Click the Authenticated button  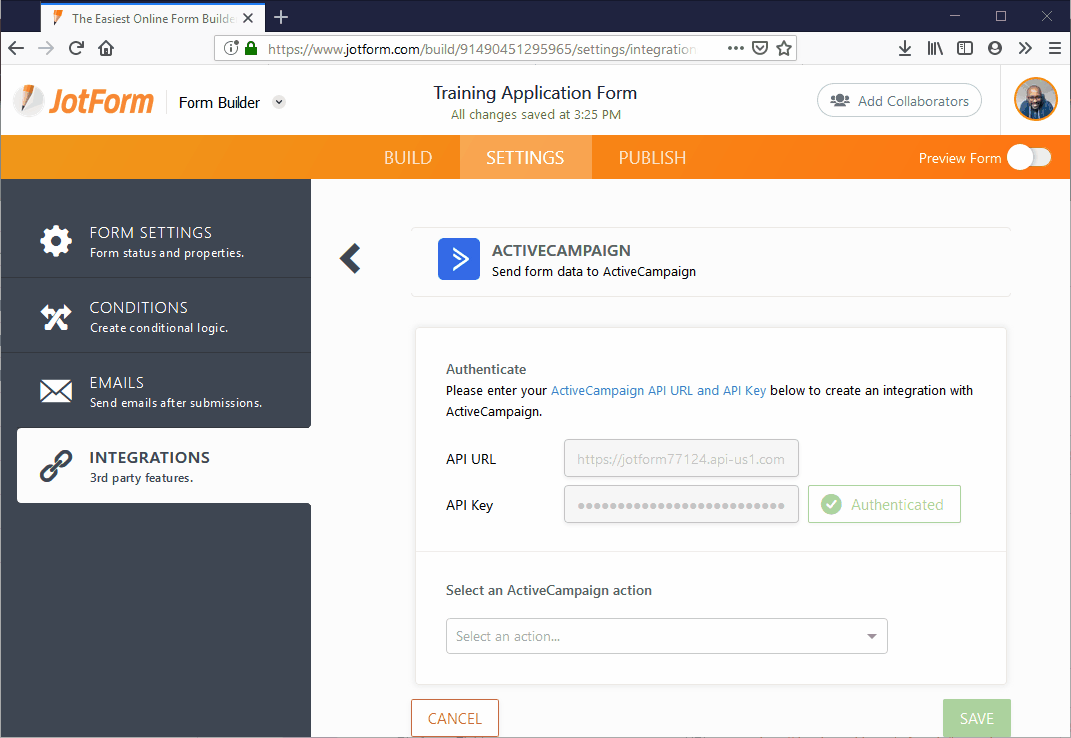[885, 504]
